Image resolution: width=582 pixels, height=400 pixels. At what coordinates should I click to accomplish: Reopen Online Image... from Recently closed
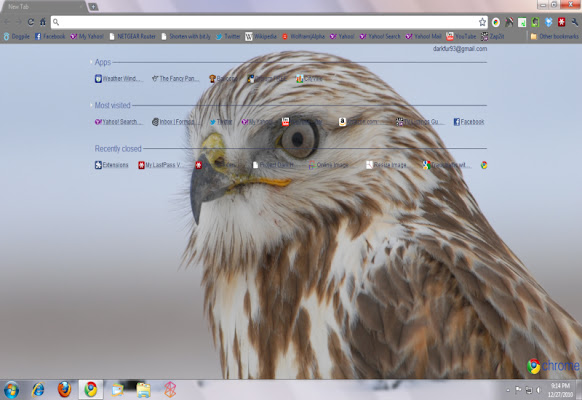(329, 165)
